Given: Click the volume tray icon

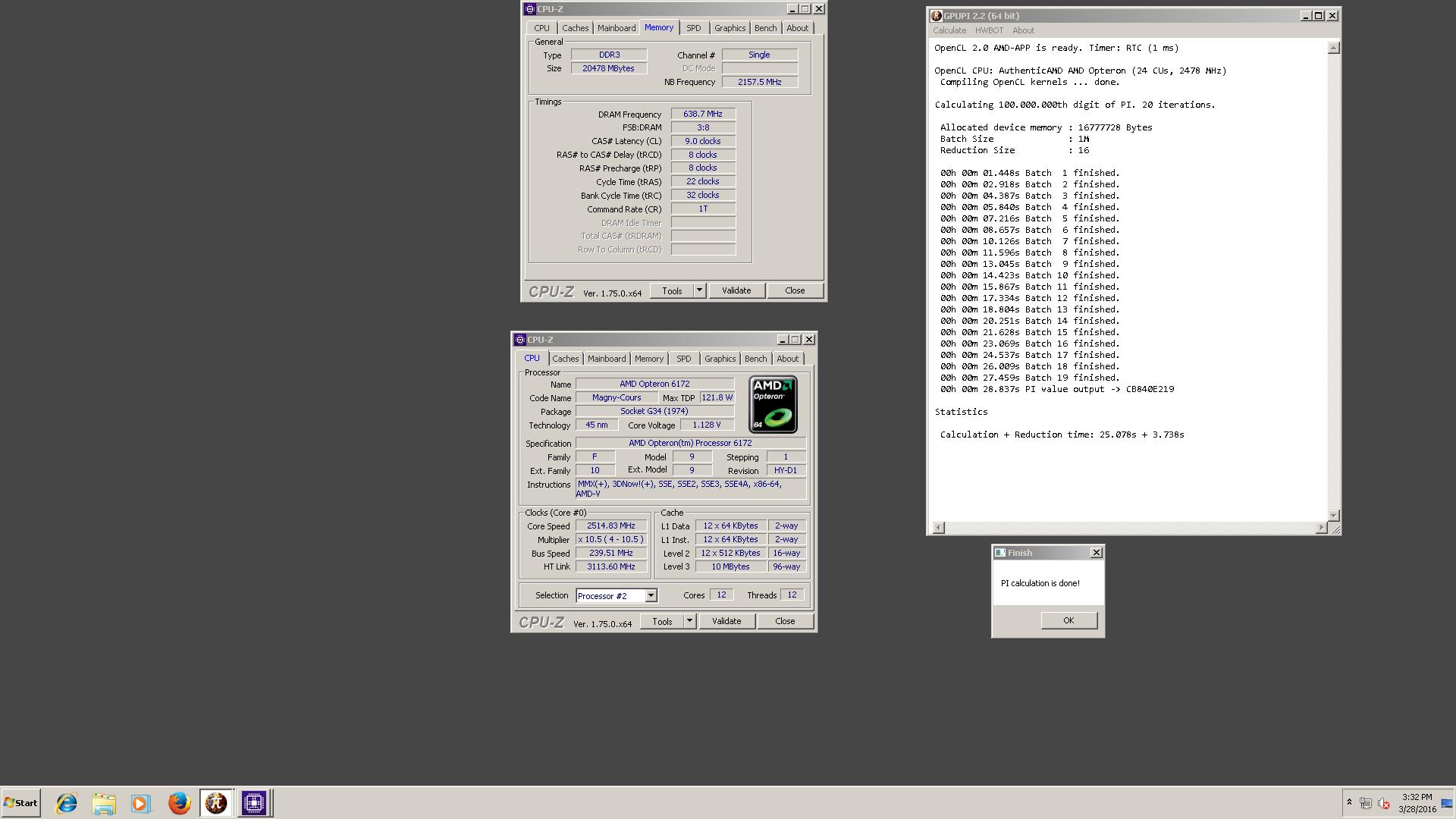Looking at the screenshot, I should (1383, 803).
